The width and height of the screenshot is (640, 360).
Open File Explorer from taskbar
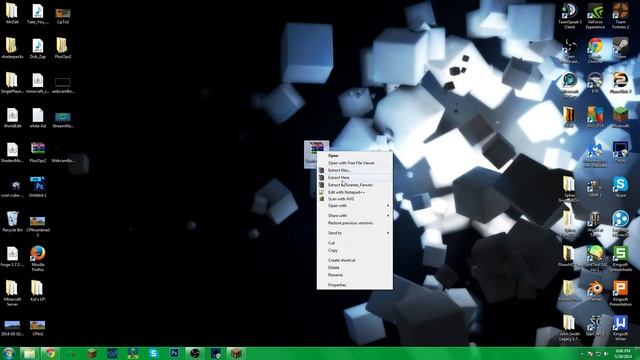pos(29,353)
